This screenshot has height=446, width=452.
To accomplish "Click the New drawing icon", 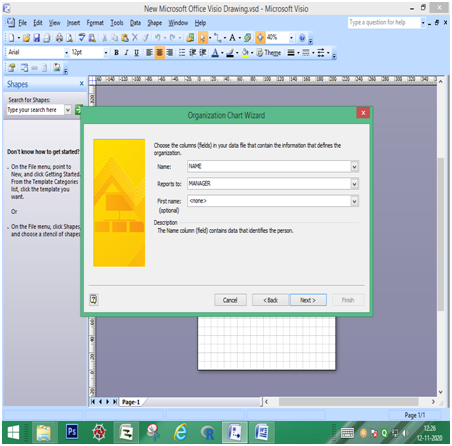I will coord(12,38).
